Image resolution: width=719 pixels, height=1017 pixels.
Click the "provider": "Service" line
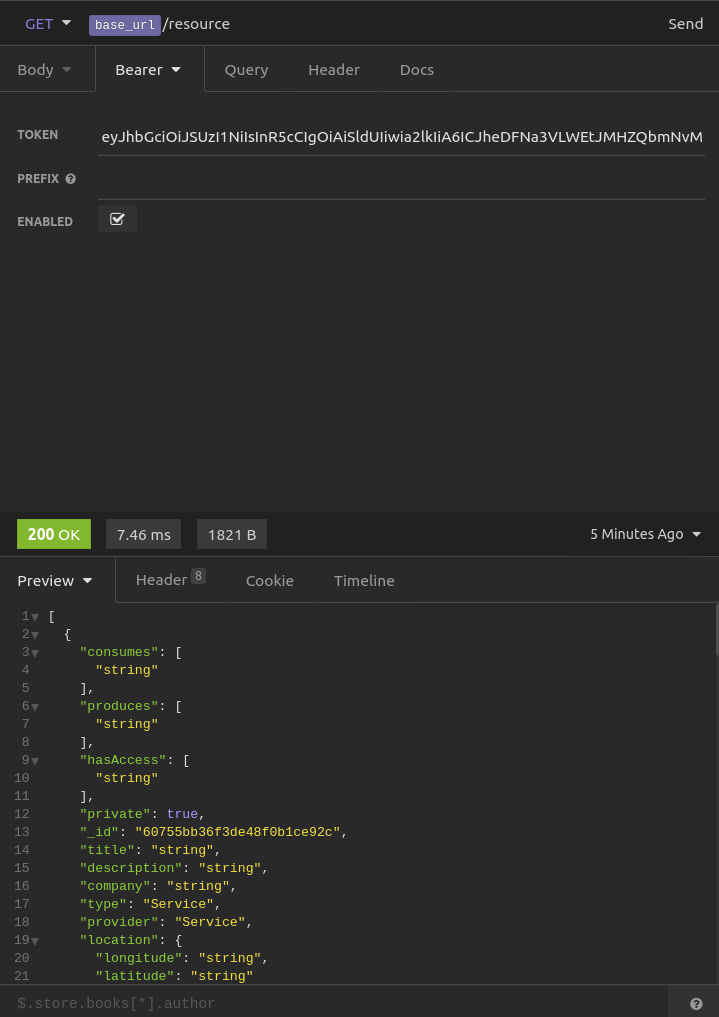tap(166, 922)
